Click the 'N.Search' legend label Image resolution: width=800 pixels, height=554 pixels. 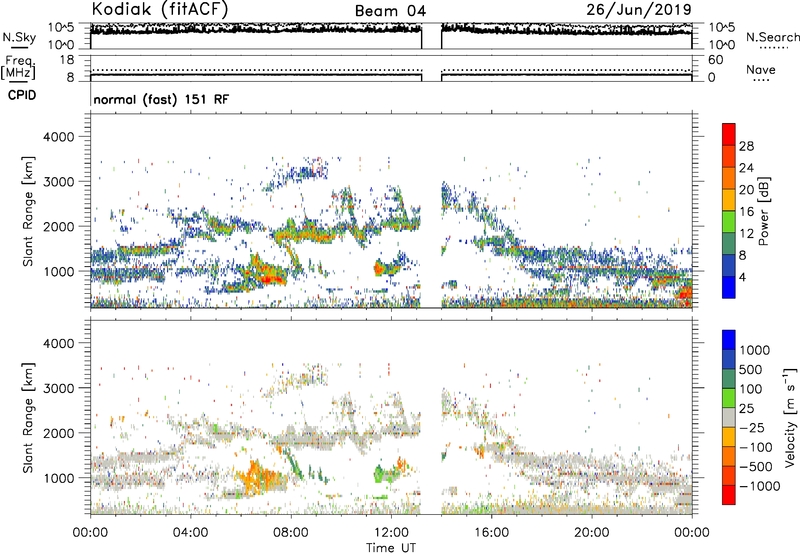[773, 37]
